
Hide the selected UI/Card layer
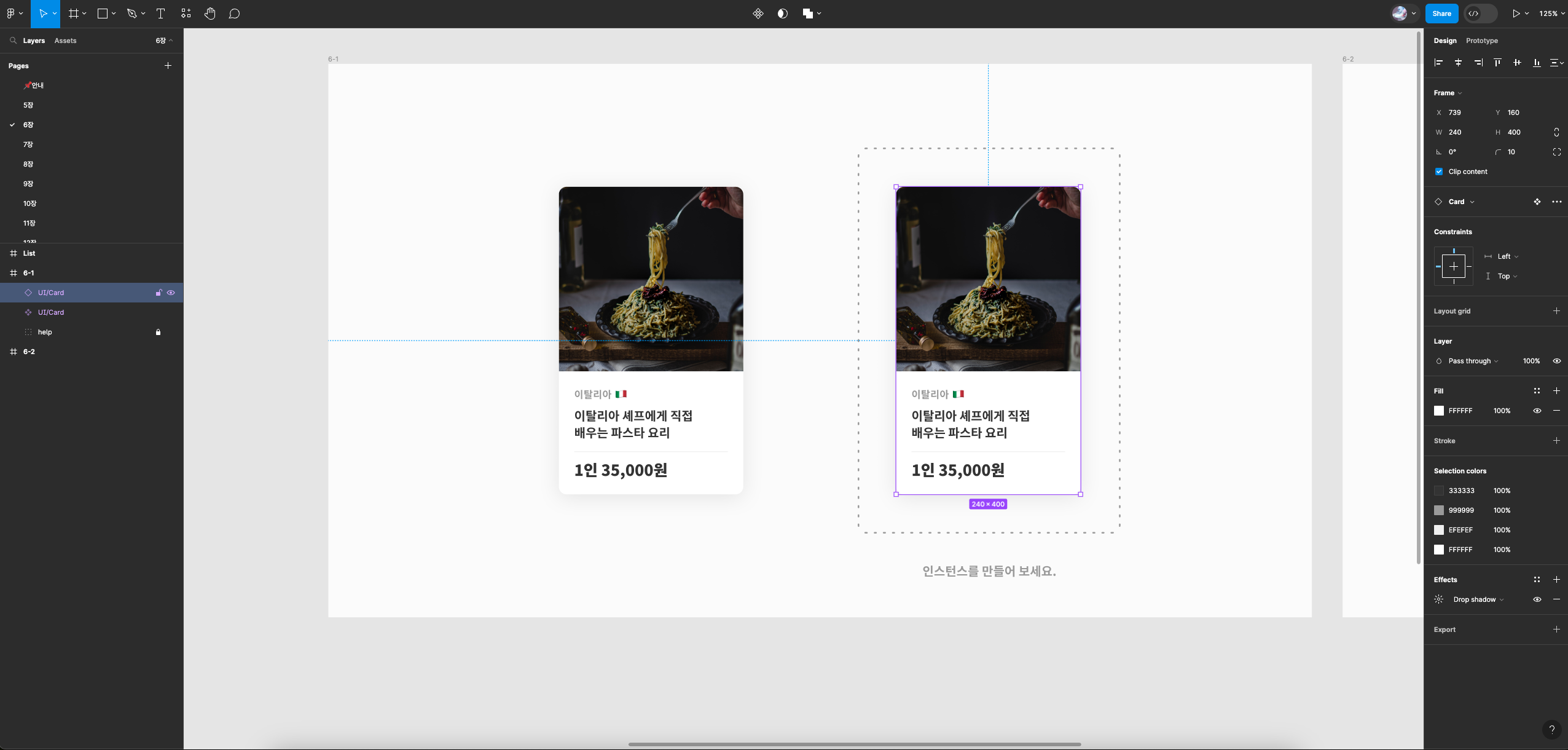pos(171,293)
